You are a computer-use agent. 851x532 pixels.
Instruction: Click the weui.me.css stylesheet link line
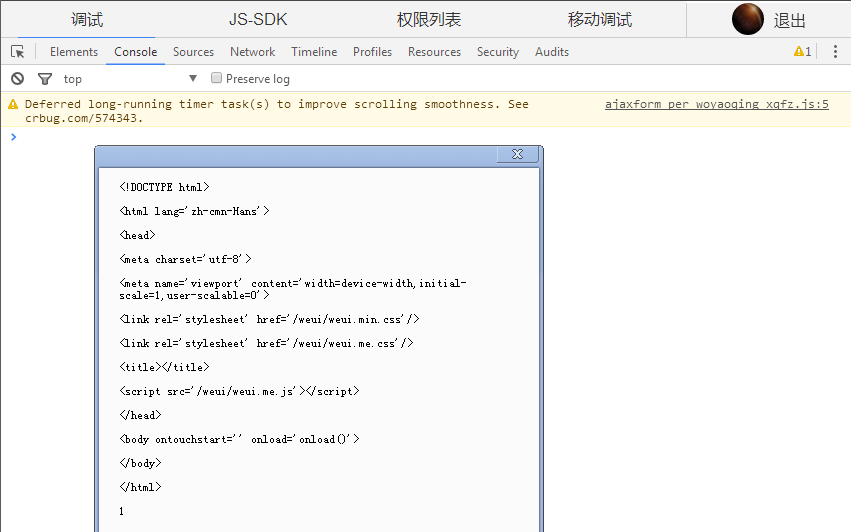coord(266,343)
